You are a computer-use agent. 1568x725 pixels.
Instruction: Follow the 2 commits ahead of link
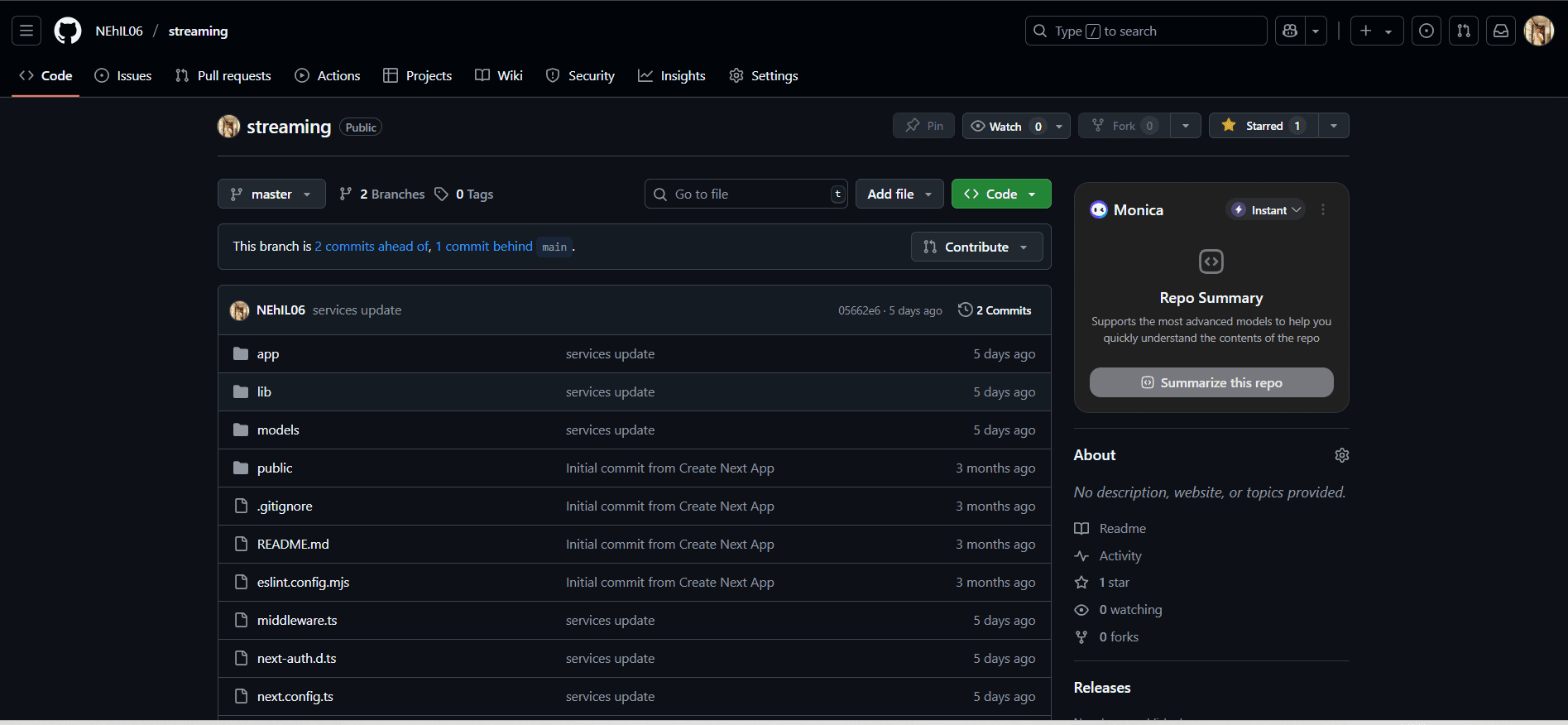[x=371, y=246]
